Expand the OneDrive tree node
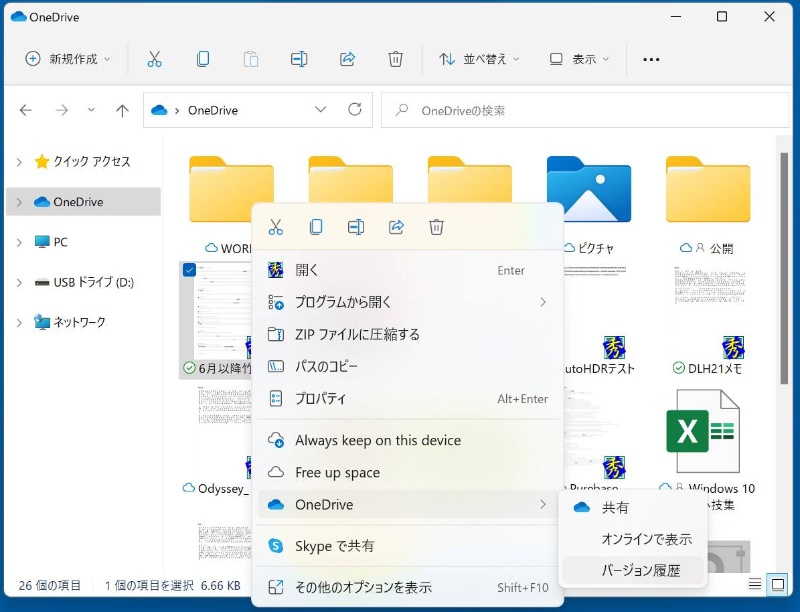This screenshot has width=800, height=612. 19,202
